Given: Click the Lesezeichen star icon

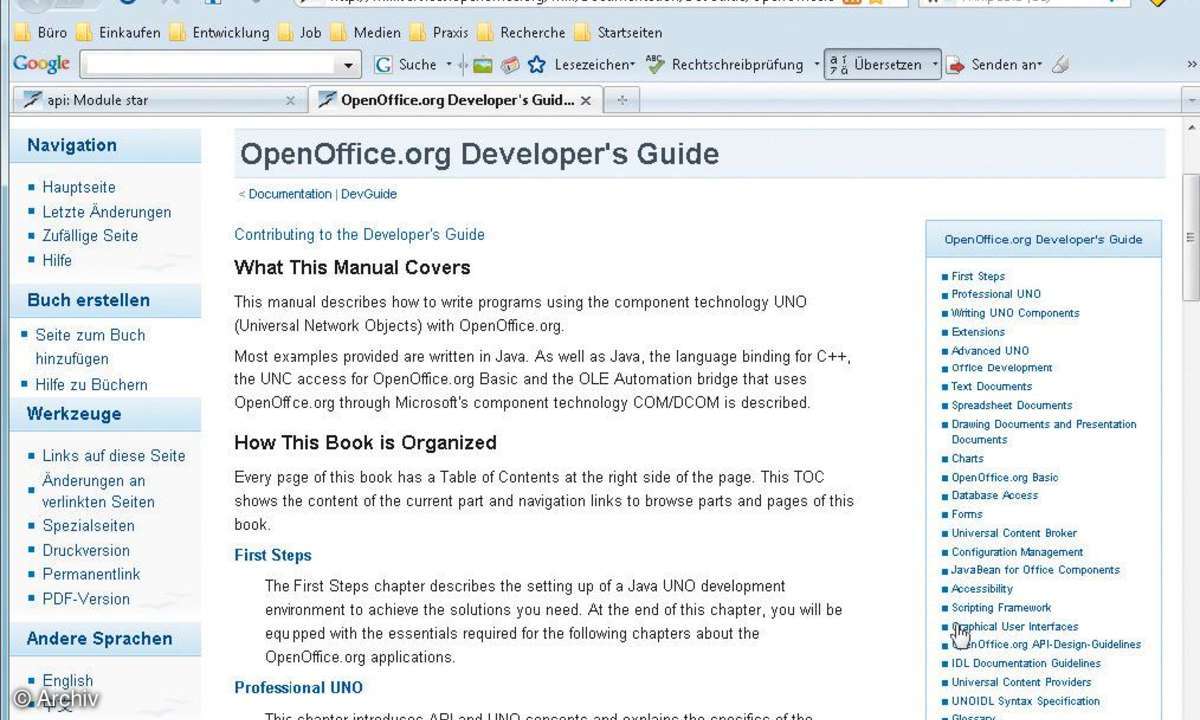Looking at the screenshot, I should coord(537,65).
